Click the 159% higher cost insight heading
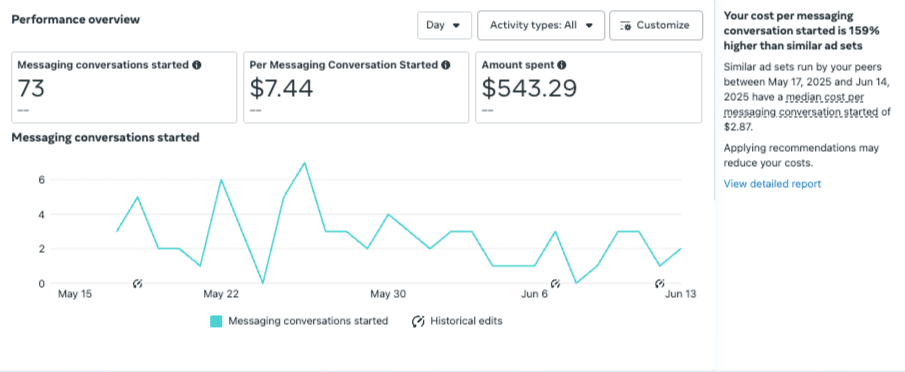 tap(801, 31)
